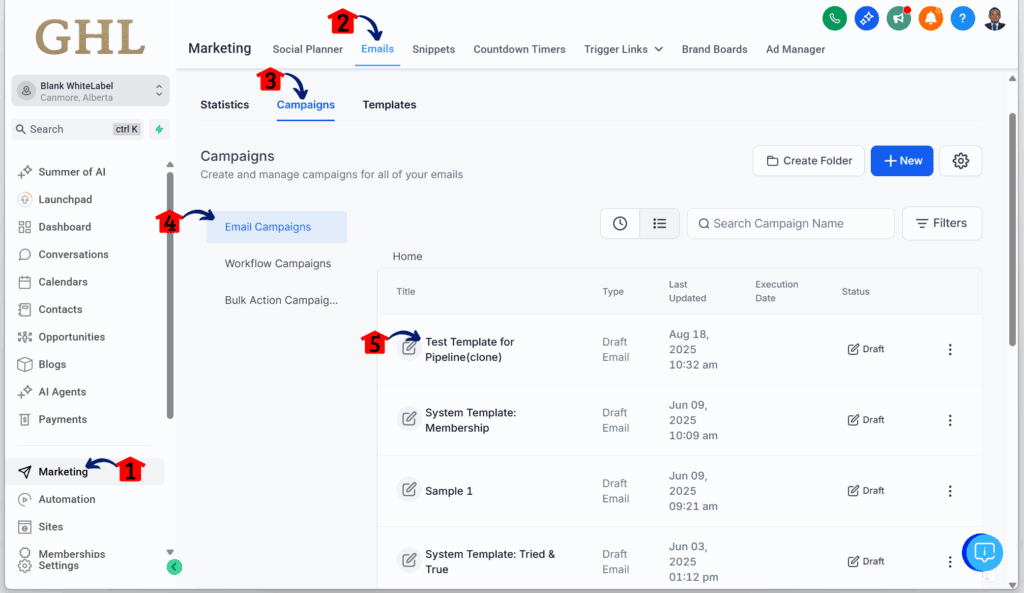Switch to Social Planner tab
The width and height of the screenshot is (1024, 593).
[x=308, y=49]
